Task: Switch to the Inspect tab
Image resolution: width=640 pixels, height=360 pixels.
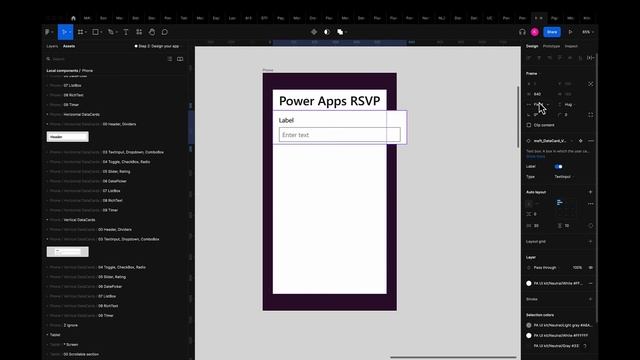Action: coord(571,46)
